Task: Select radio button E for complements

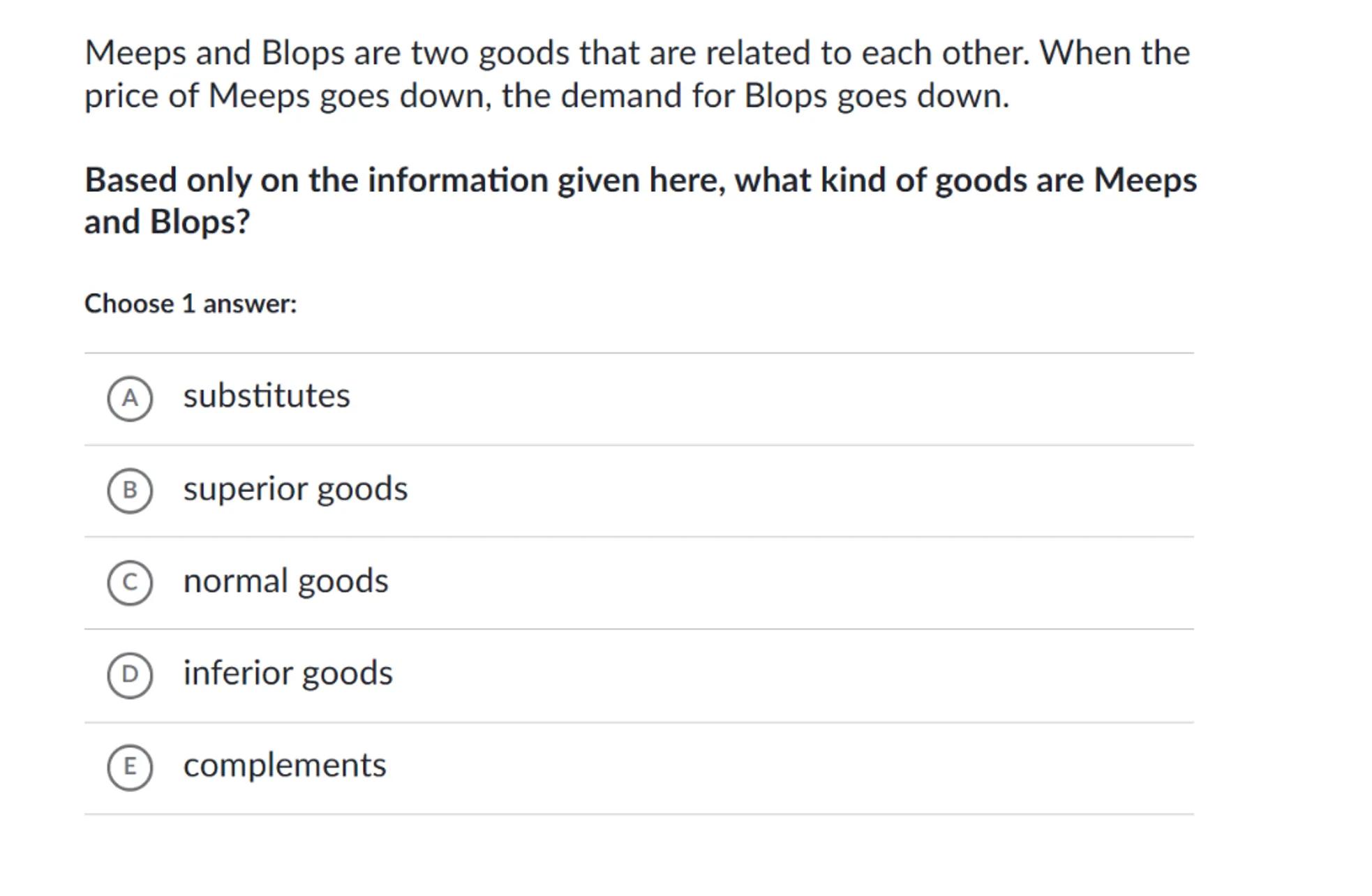Action: coord(130,767)
